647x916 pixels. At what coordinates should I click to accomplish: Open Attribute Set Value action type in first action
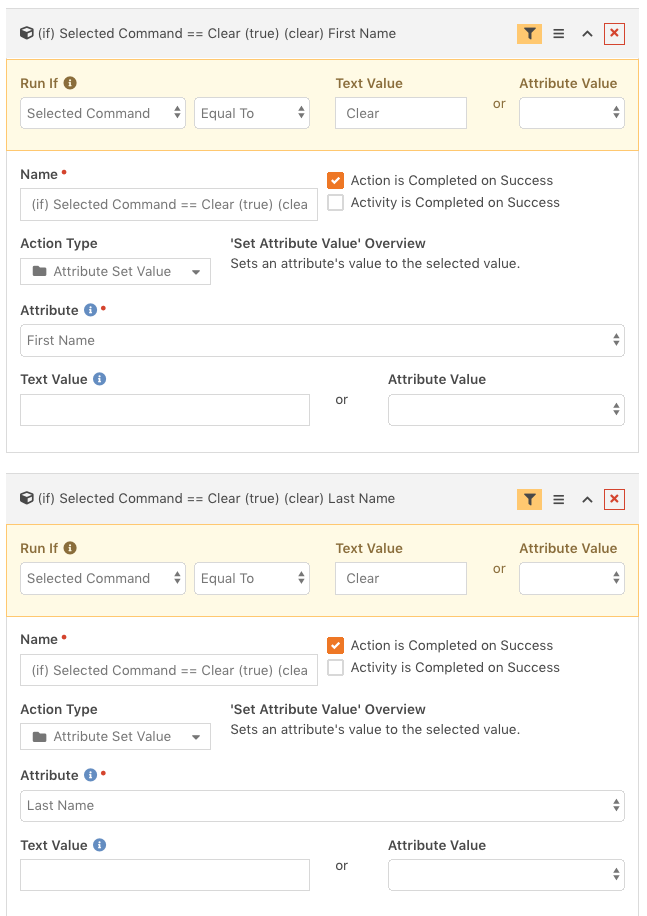116,272
